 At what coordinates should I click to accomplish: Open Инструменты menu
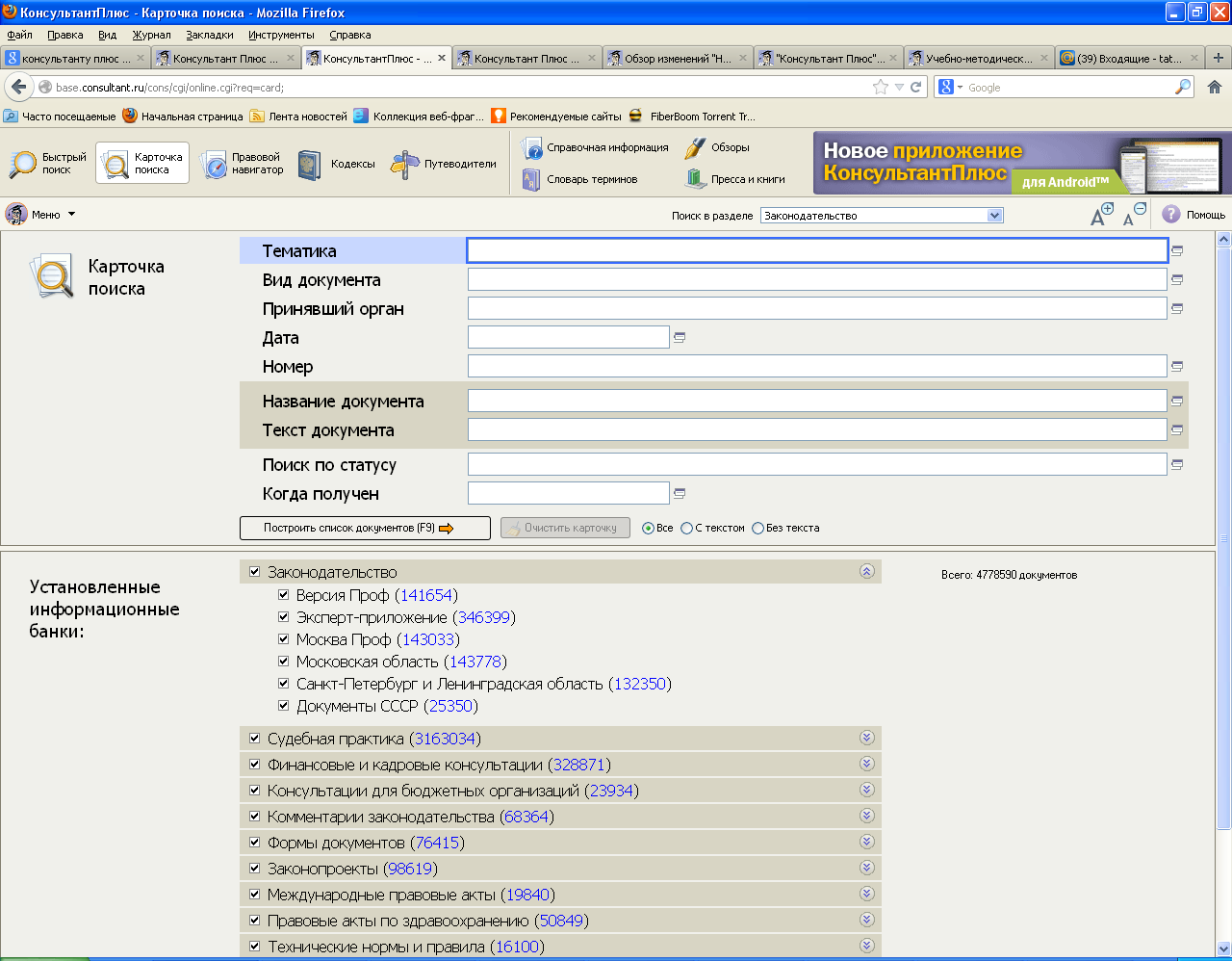(x=281, y=35)
